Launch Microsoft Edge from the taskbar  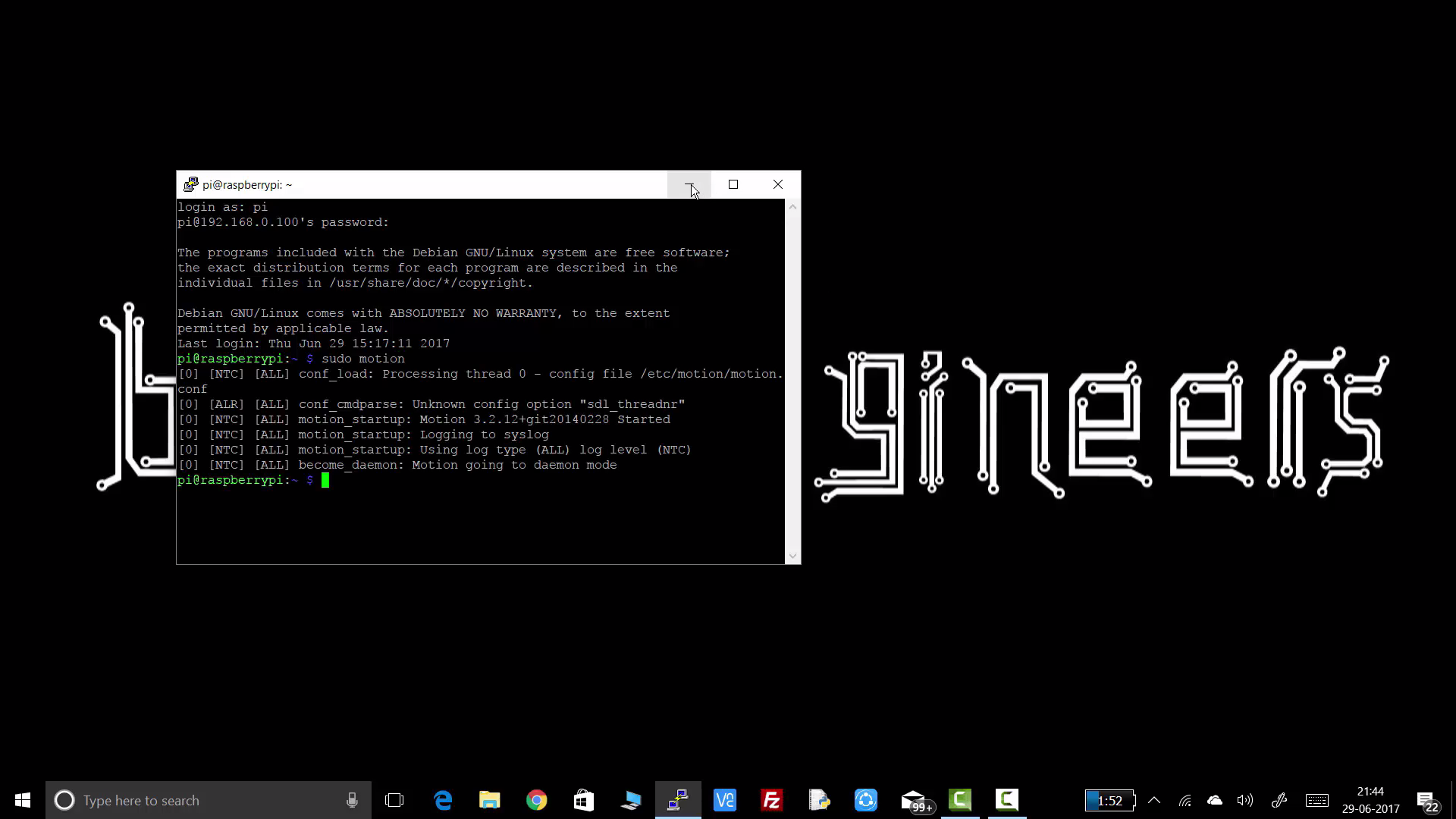coord(443,800)
